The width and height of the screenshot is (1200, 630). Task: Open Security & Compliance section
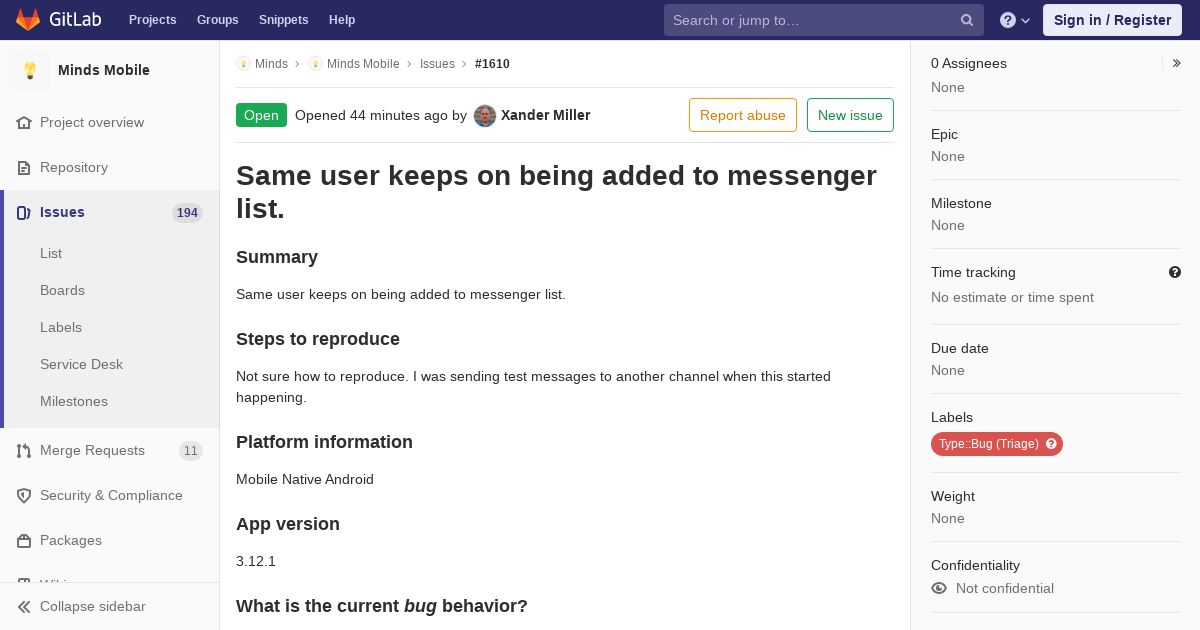point(110,495)
